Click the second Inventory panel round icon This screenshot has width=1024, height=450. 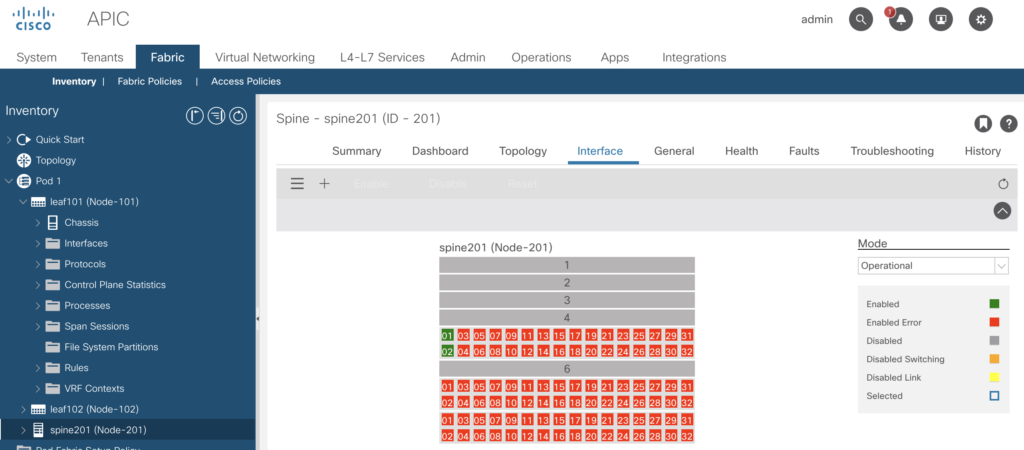click(217, 116)
